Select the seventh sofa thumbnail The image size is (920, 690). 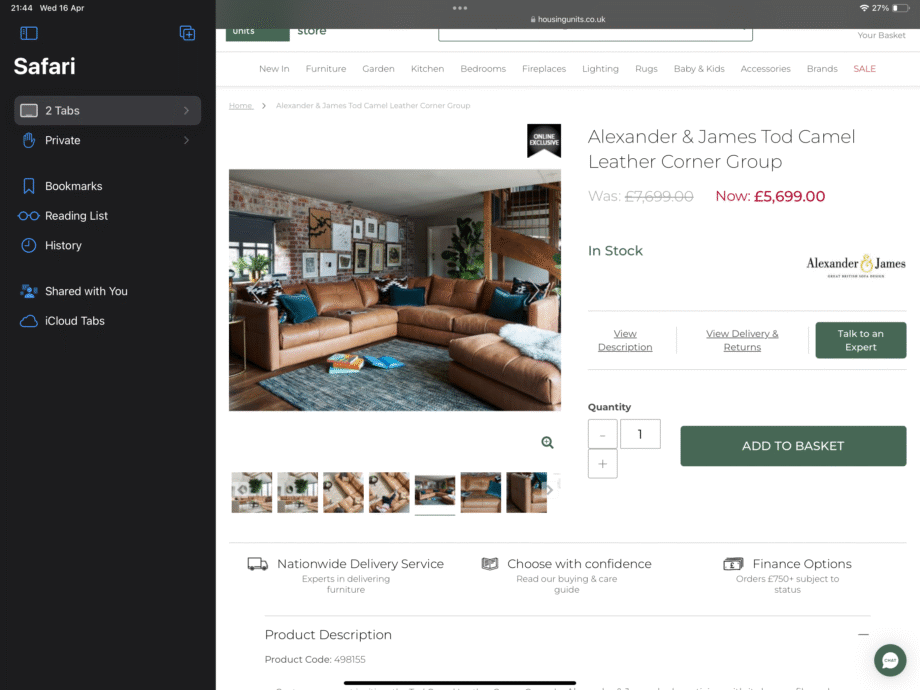(526, 492)
